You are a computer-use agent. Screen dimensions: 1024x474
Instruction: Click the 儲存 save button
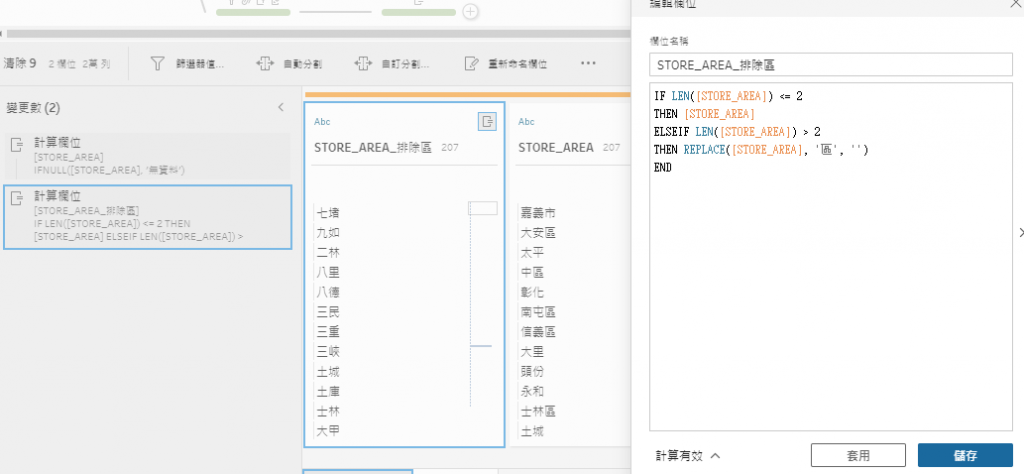pos(965,456)
